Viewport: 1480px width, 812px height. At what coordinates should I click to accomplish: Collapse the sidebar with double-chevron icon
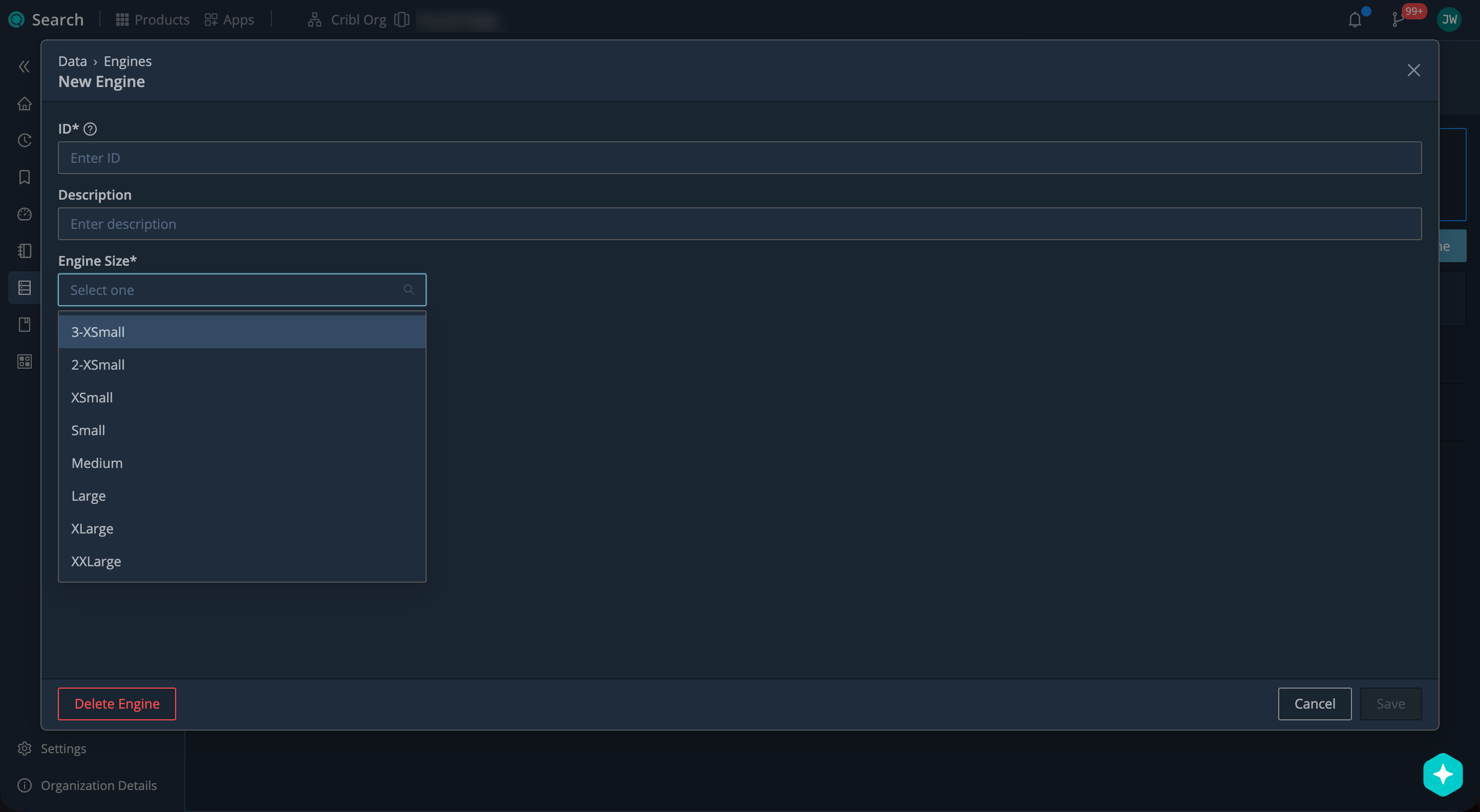pos(24,67)
